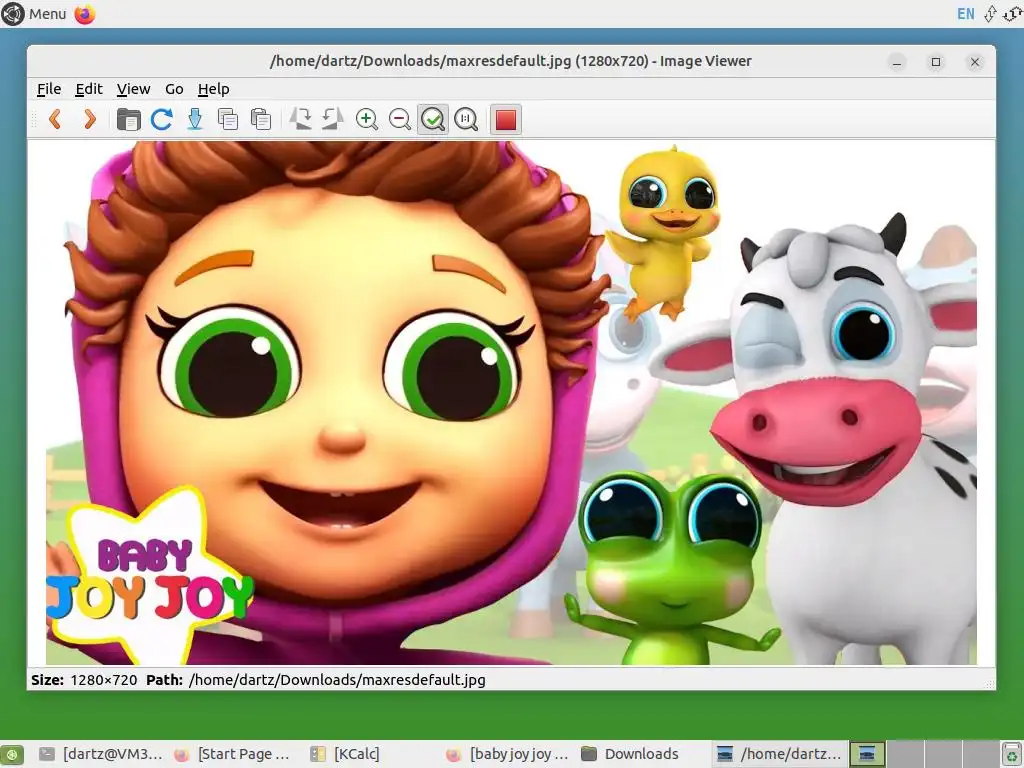Open the Go menu
Image resolution: width=1024 pixels, height=768 pixels.
coord(174,89)
